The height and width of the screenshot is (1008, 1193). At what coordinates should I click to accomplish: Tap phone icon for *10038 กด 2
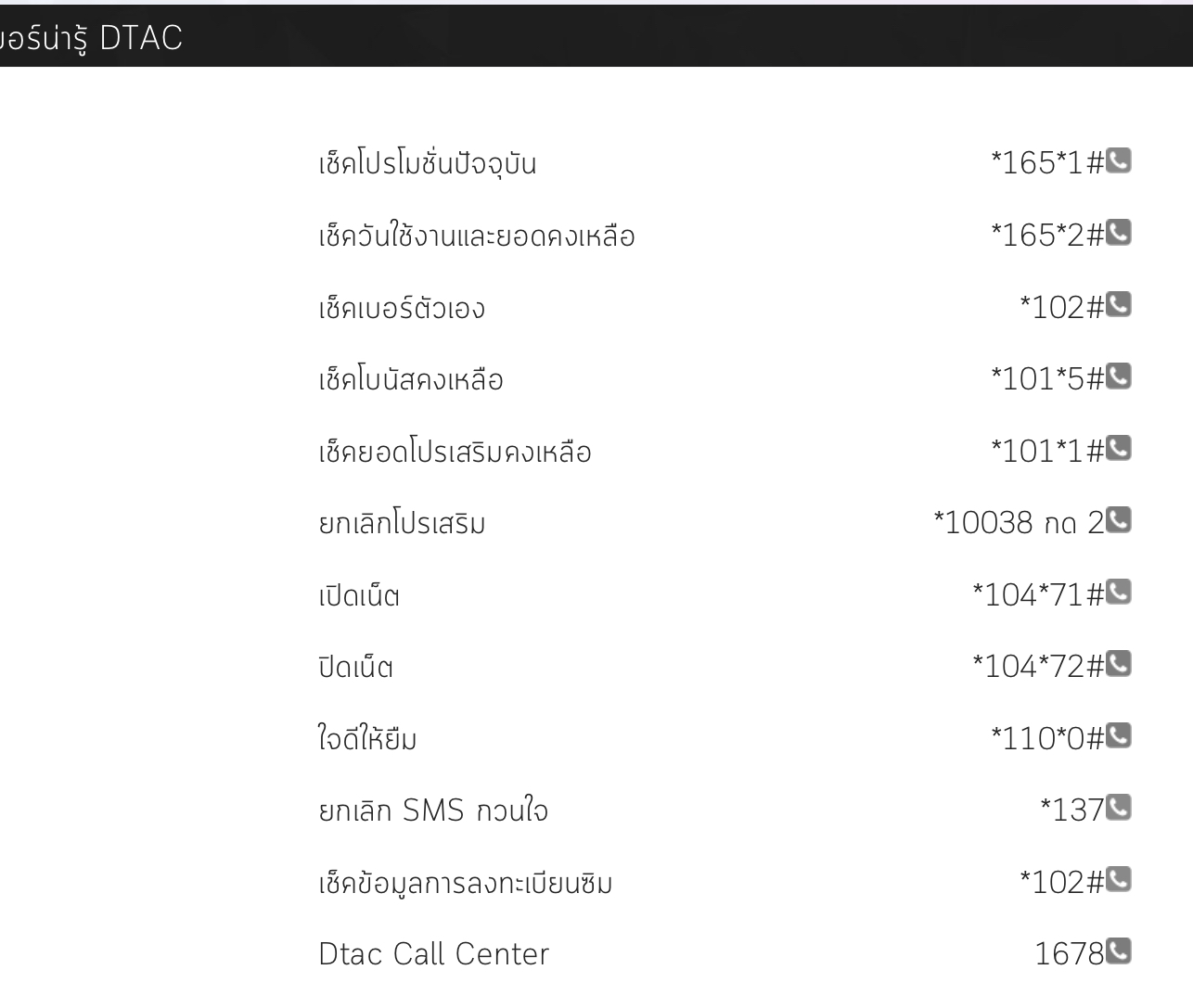tap(1119, 520)
